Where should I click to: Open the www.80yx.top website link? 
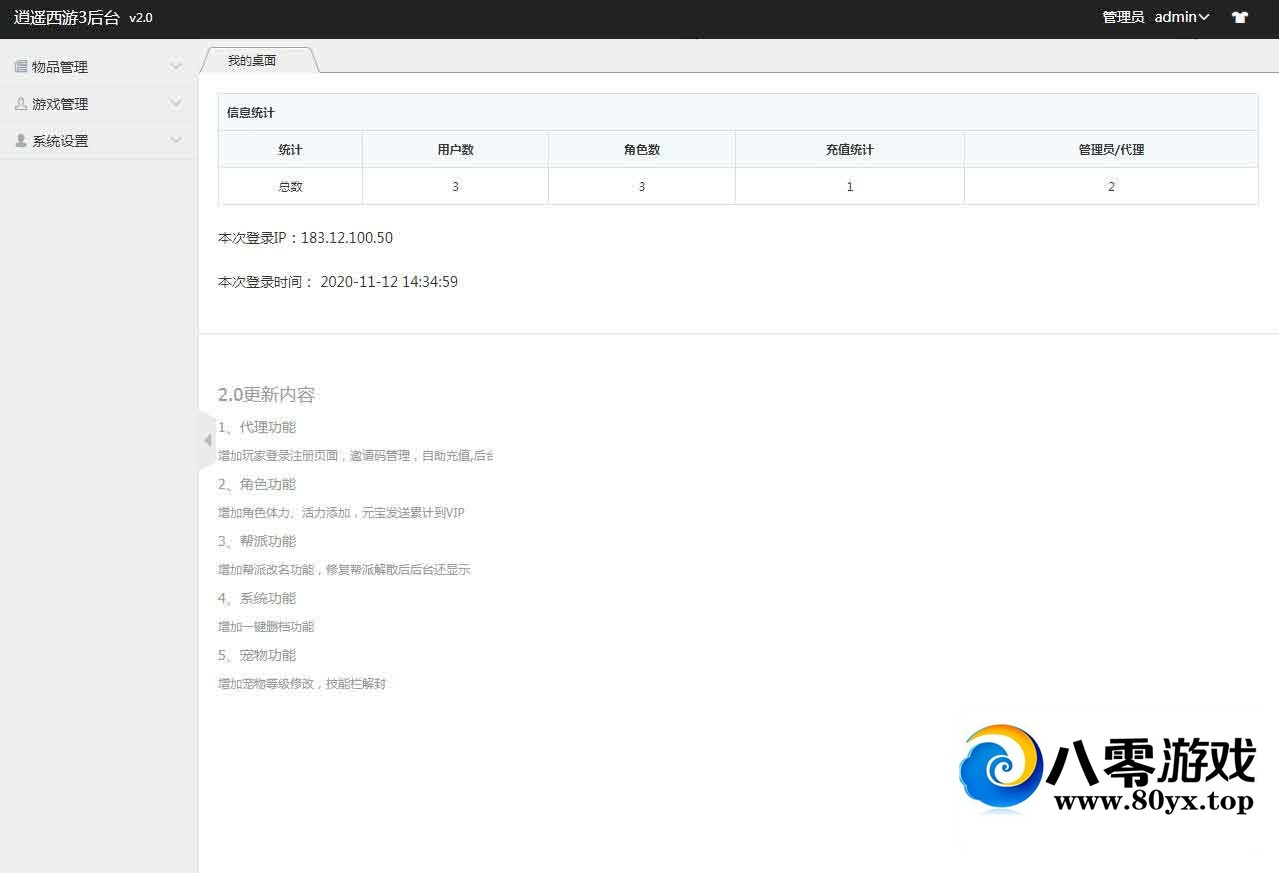[1153, 802]
